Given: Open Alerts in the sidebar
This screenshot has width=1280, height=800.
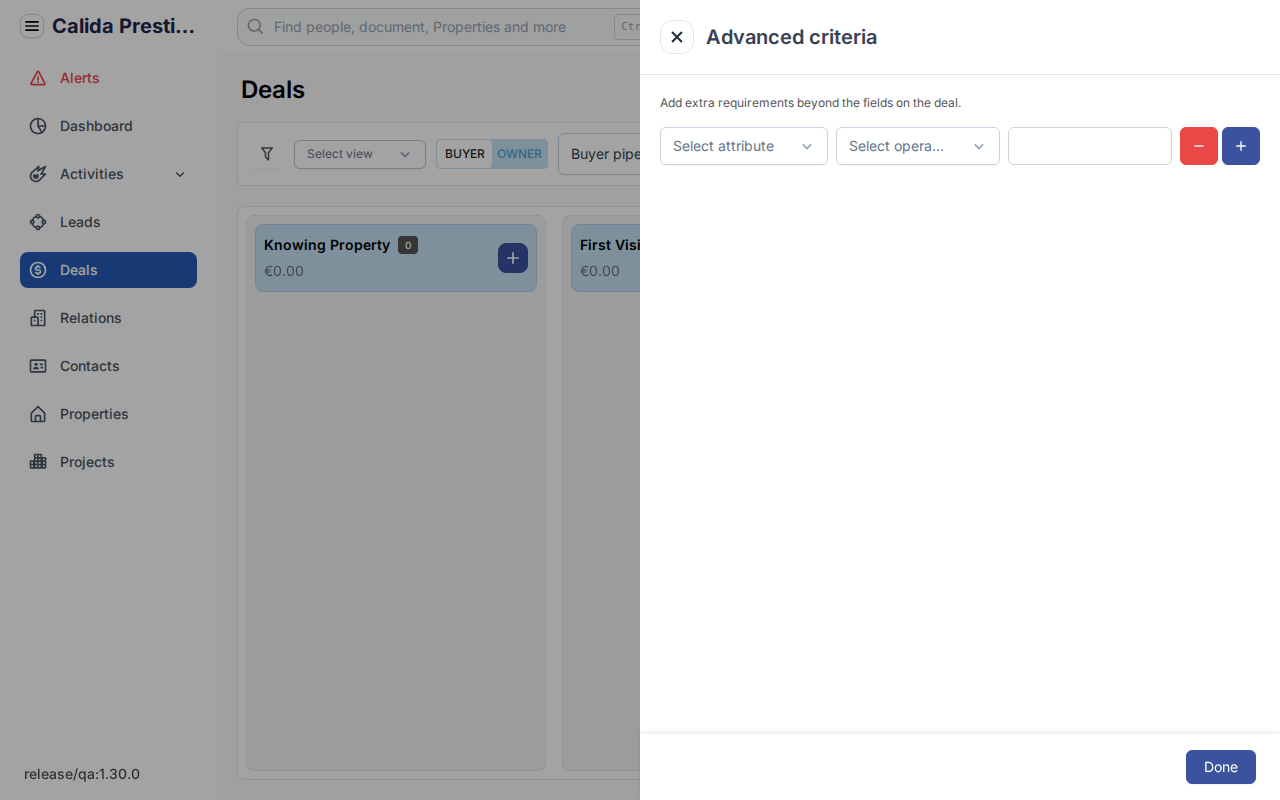Looking at the screenshot, I should 108,78.
